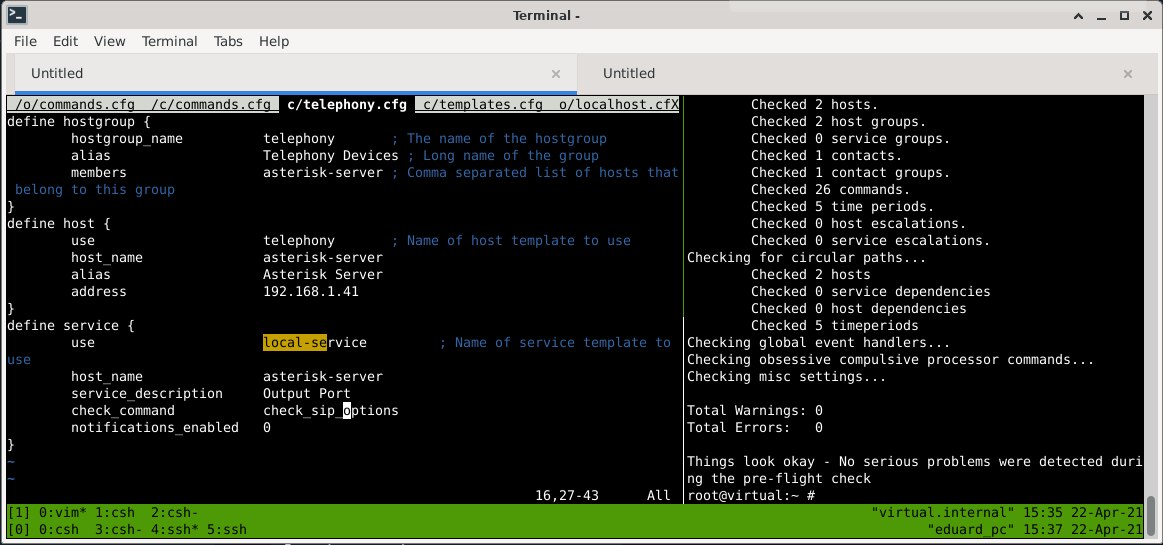Click 'define hostgroup {' line
The image size is (1163, 545).
(x=79, y=122)
